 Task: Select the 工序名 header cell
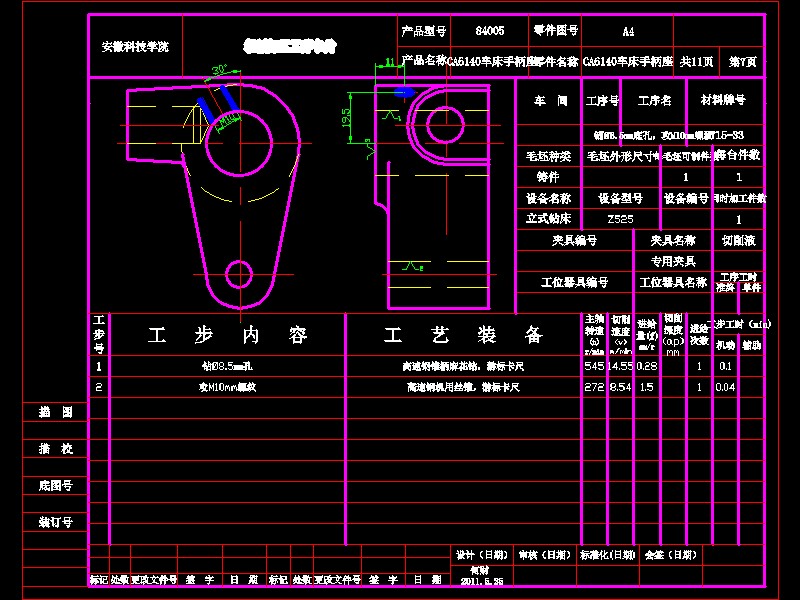pyautogui.click(x=655, y=101)
